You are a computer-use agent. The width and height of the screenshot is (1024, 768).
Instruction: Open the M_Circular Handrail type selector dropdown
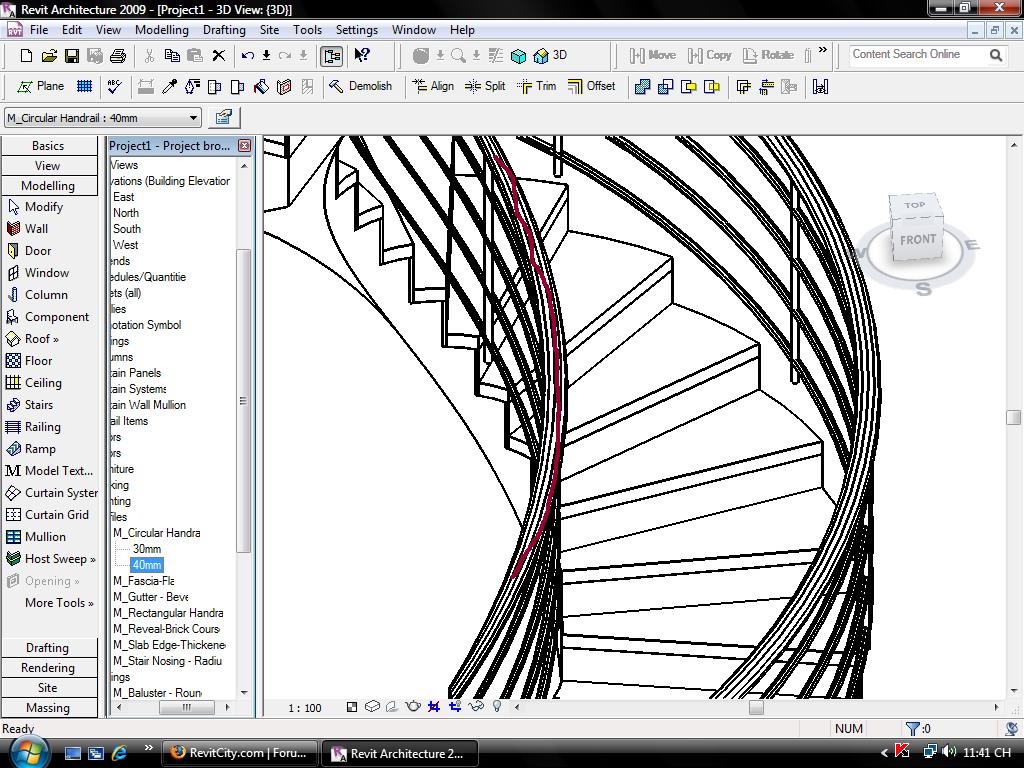(193, 118)
